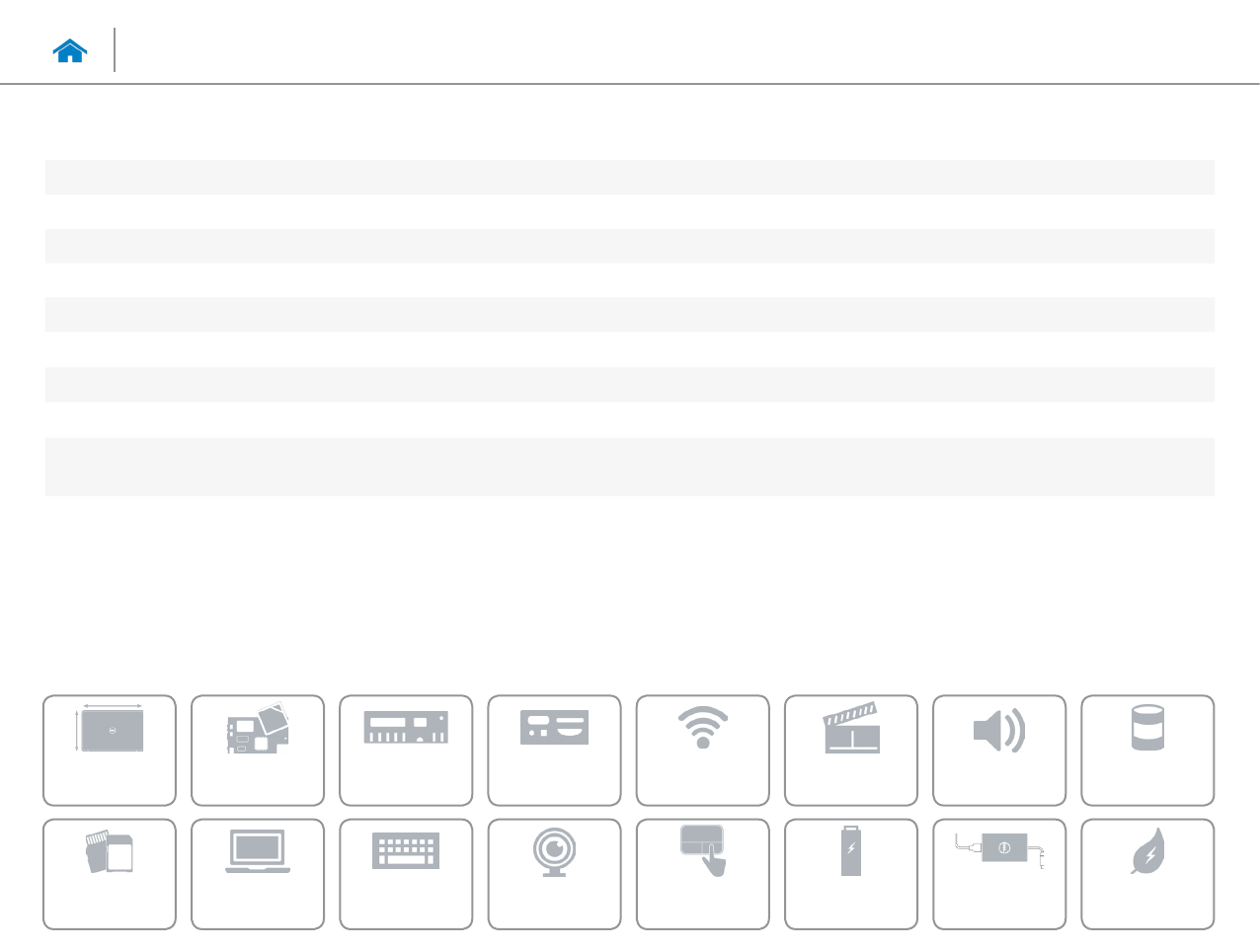Image resolution: width=1260 pixels, height=952 pixels.
Task: Open the system board and processor tile
Action: 258,751
